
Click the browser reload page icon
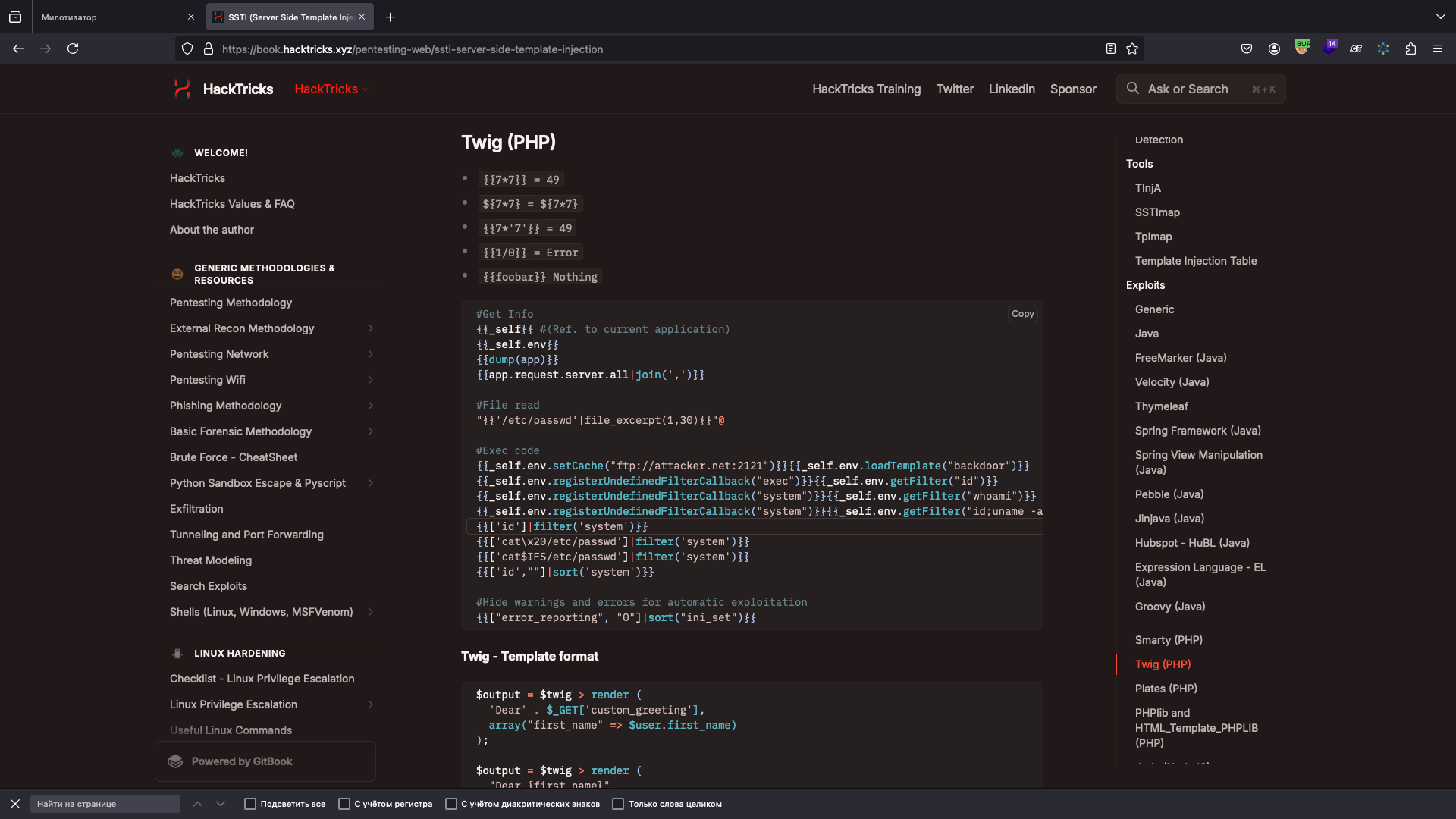(73, 49)
